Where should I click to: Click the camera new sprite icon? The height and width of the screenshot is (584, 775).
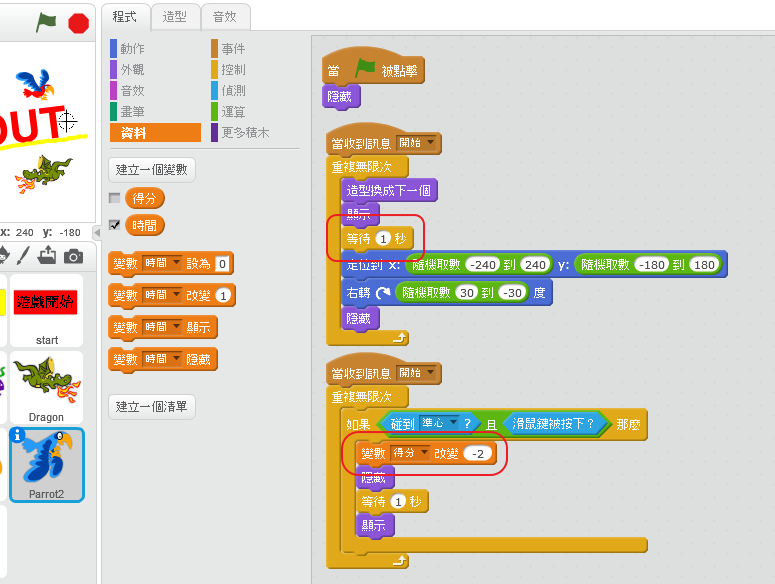73,256
